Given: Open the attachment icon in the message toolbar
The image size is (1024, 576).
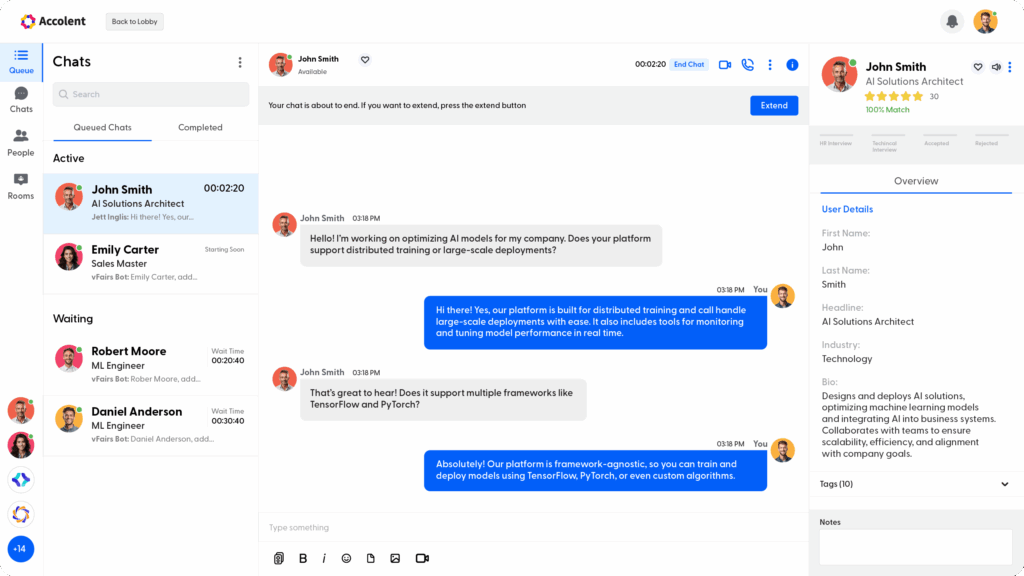Looking at the screenshot, I should click(279, 558).
